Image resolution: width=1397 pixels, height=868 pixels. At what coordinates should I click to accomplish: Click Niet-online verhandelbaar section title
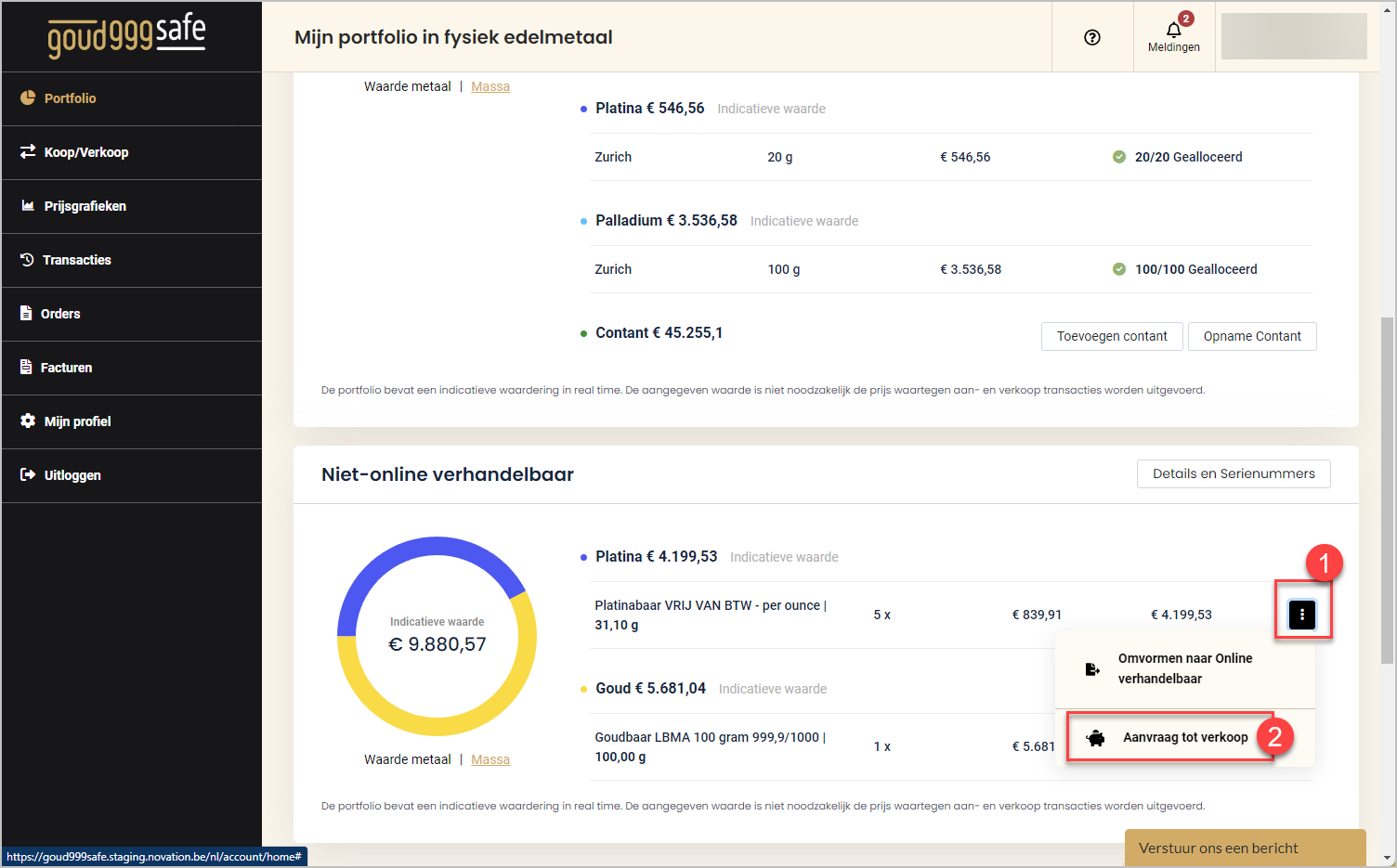tap(448, 474)
